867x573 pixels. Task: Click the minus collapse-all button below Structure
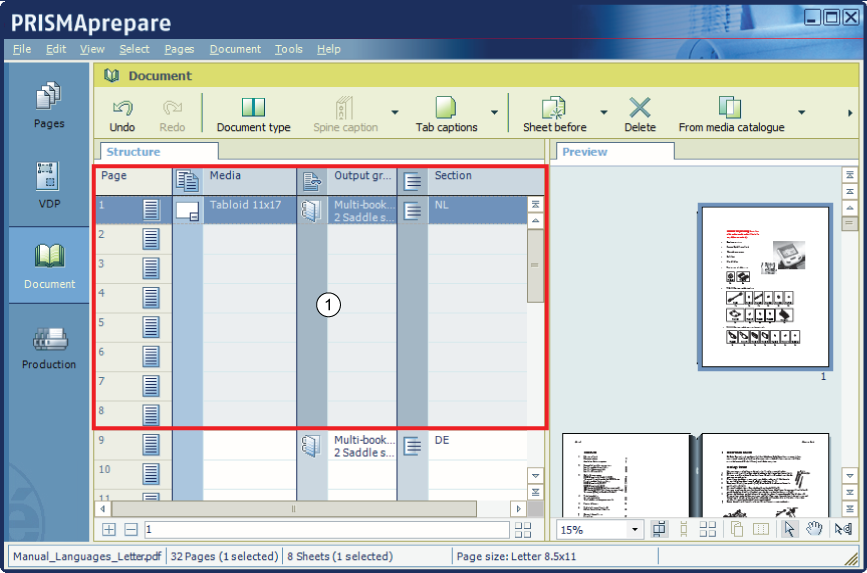click(x=130, y=530)
